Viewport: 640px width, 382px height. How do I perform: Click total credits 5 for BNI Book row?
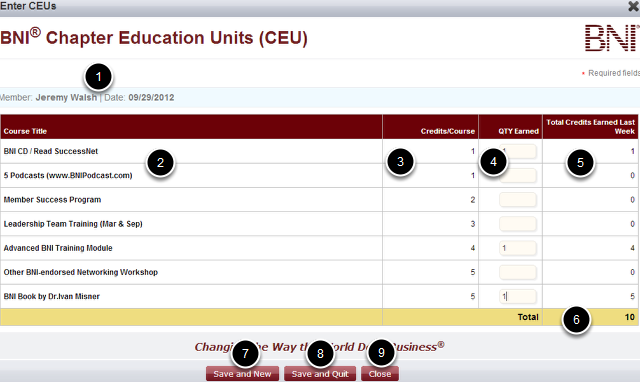pyautogui.click(x=632, y=296)
